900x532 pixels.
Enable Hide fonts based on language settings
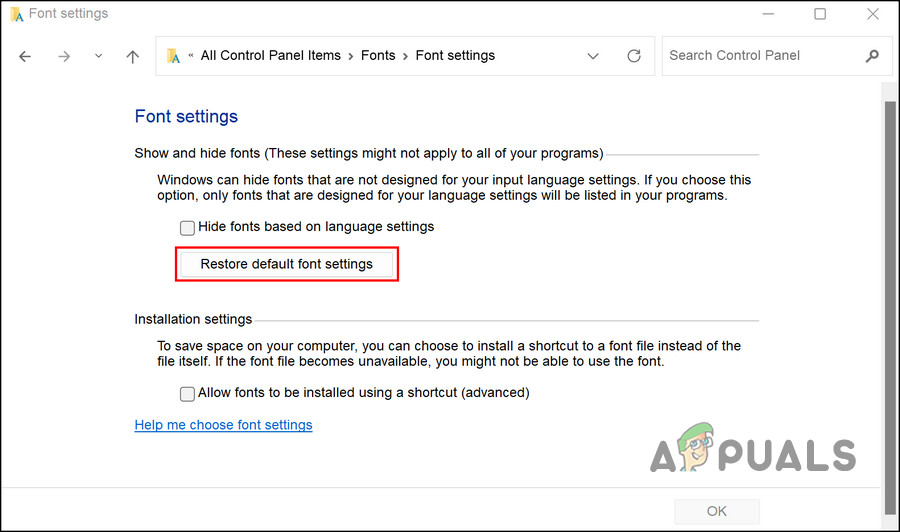coord(187,228)
